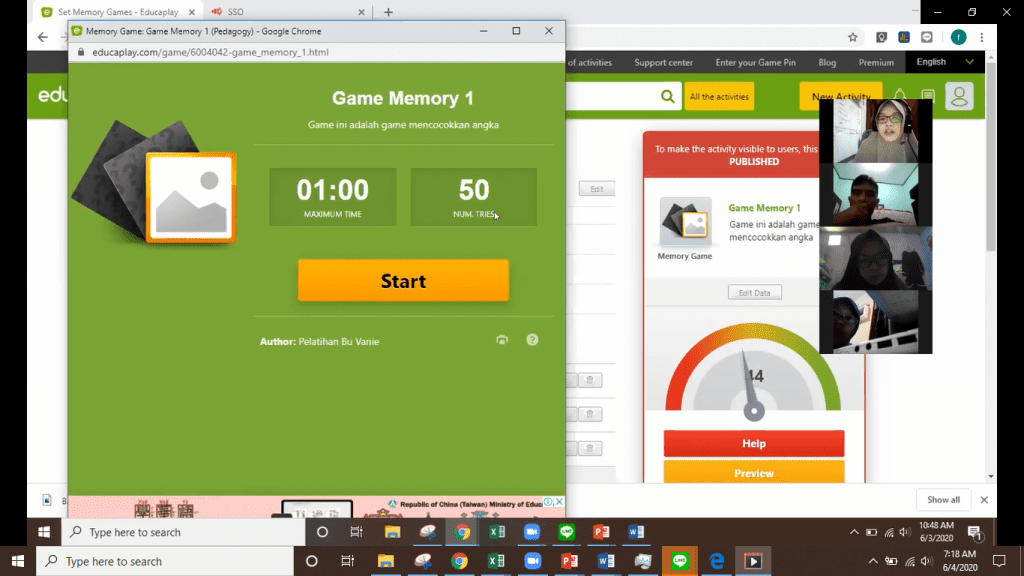Open the Chrome three-dot menu
The width and height of the screenshot is (1024, 576).
pyautogui.click(x=985, y=37)
